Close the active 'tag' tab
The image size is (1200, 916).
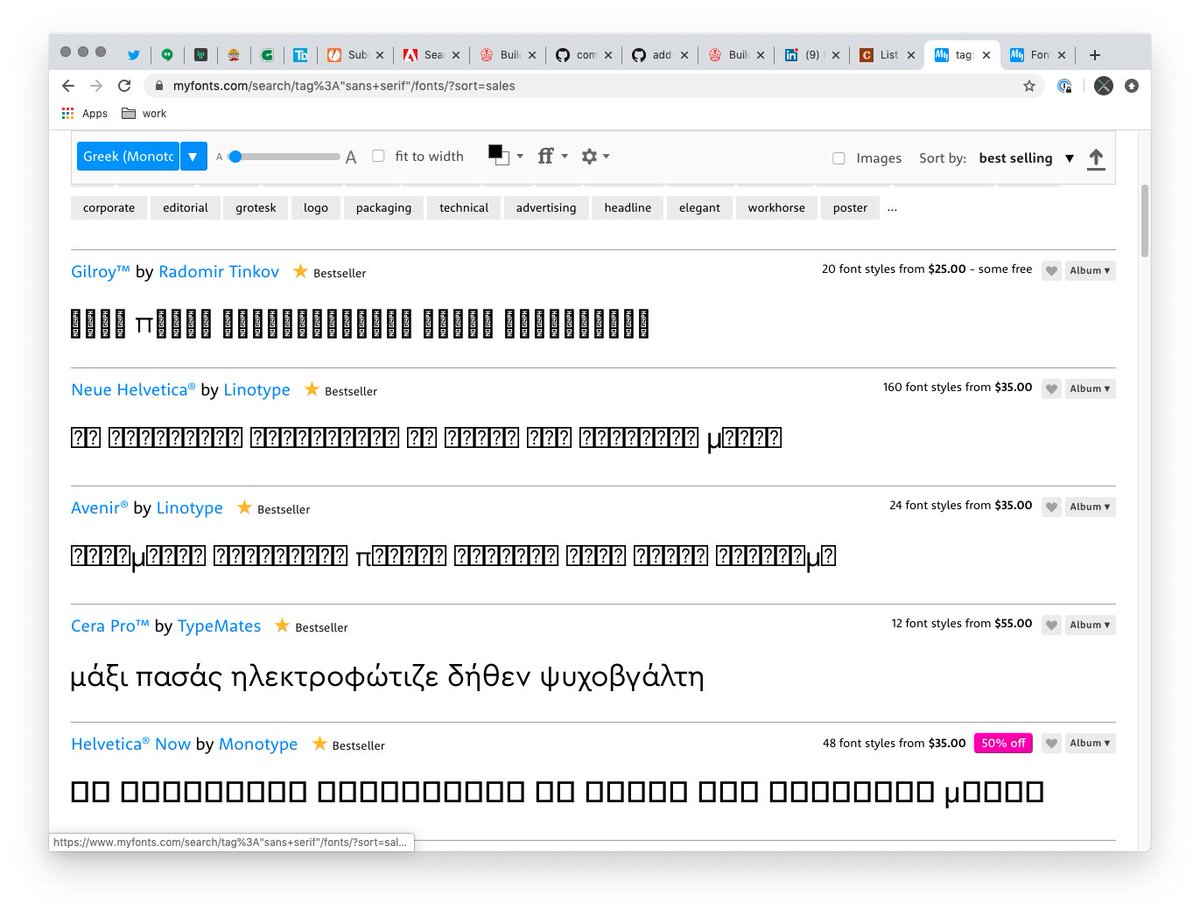985,55
